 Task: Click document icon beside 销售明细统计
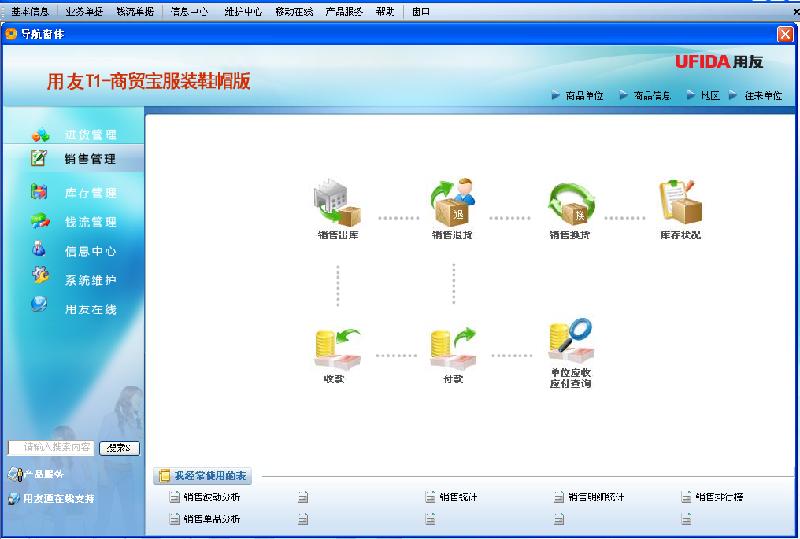click(x=559, y=497)
